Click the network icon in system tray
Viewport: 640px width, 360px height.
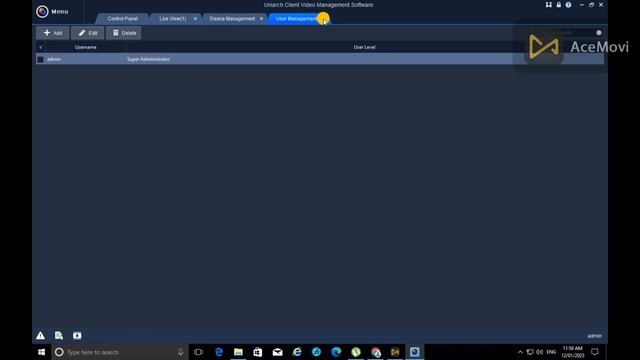pyautogui.click(x=530, y=352)
